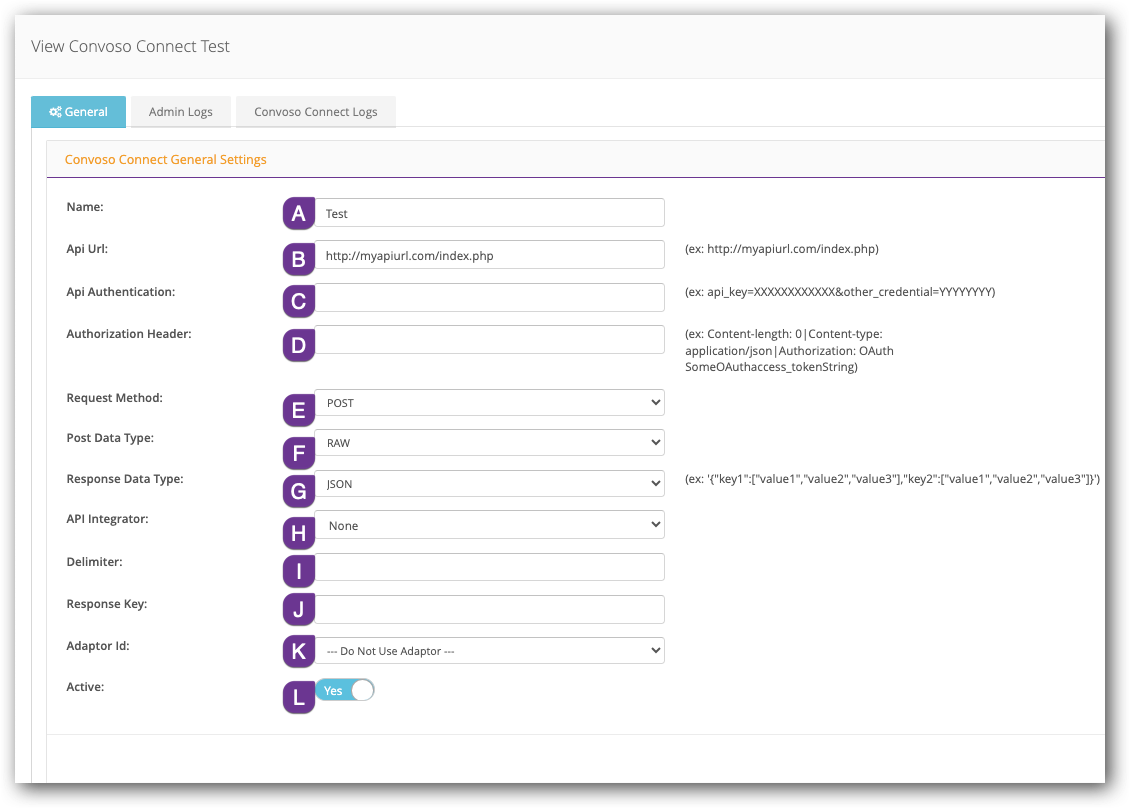Click the Name label
The height and width of the screenshot is (808, 1130).
point(85,207)
